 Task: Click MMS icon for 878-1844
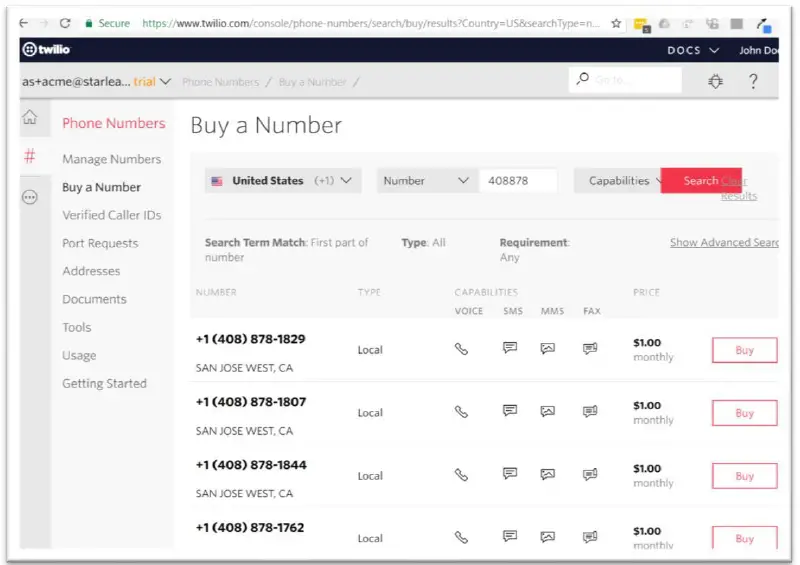coord(547,475)
